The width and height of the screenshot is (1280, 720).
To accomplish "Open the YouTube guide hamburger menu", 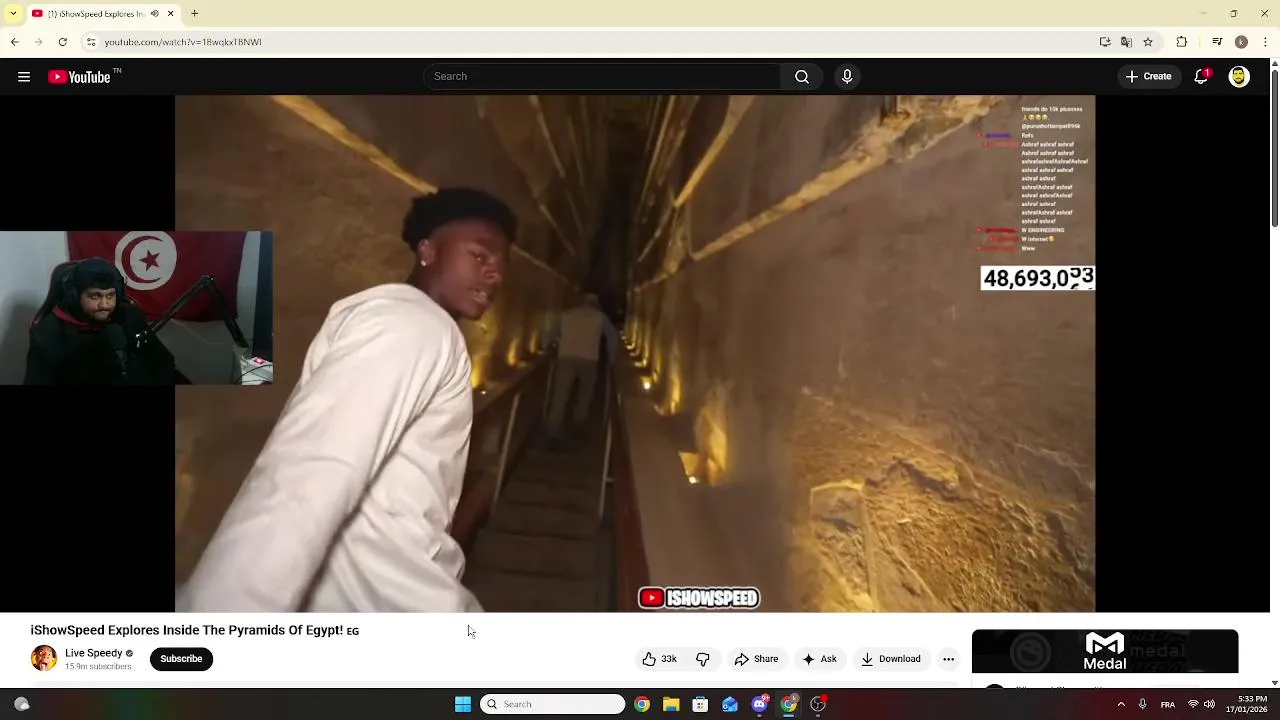I will tap(24, 77).
